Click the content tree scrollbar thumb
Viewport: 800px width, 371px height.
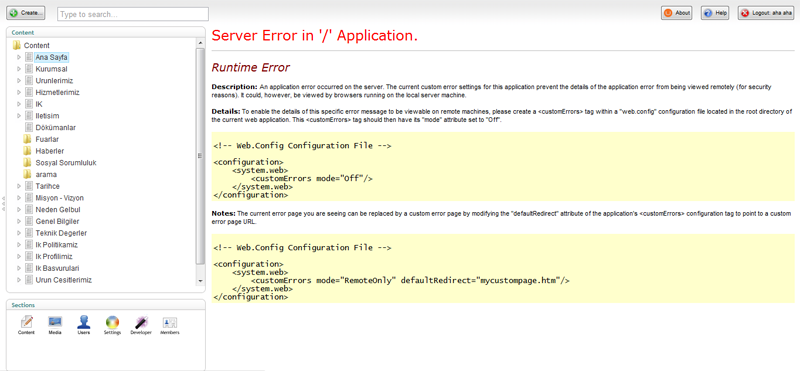[200, 156]
